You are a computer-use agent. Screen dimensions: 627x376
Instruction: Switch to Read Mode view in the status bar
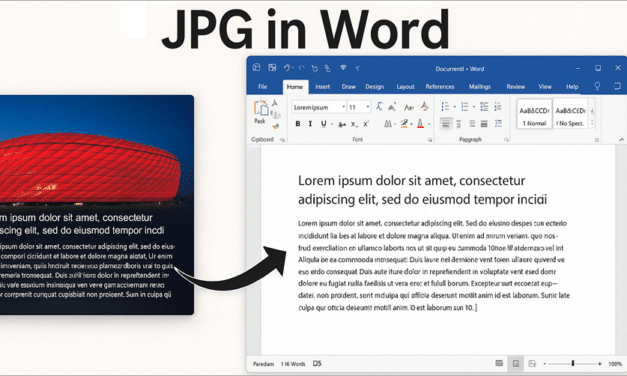pos(499,363)
